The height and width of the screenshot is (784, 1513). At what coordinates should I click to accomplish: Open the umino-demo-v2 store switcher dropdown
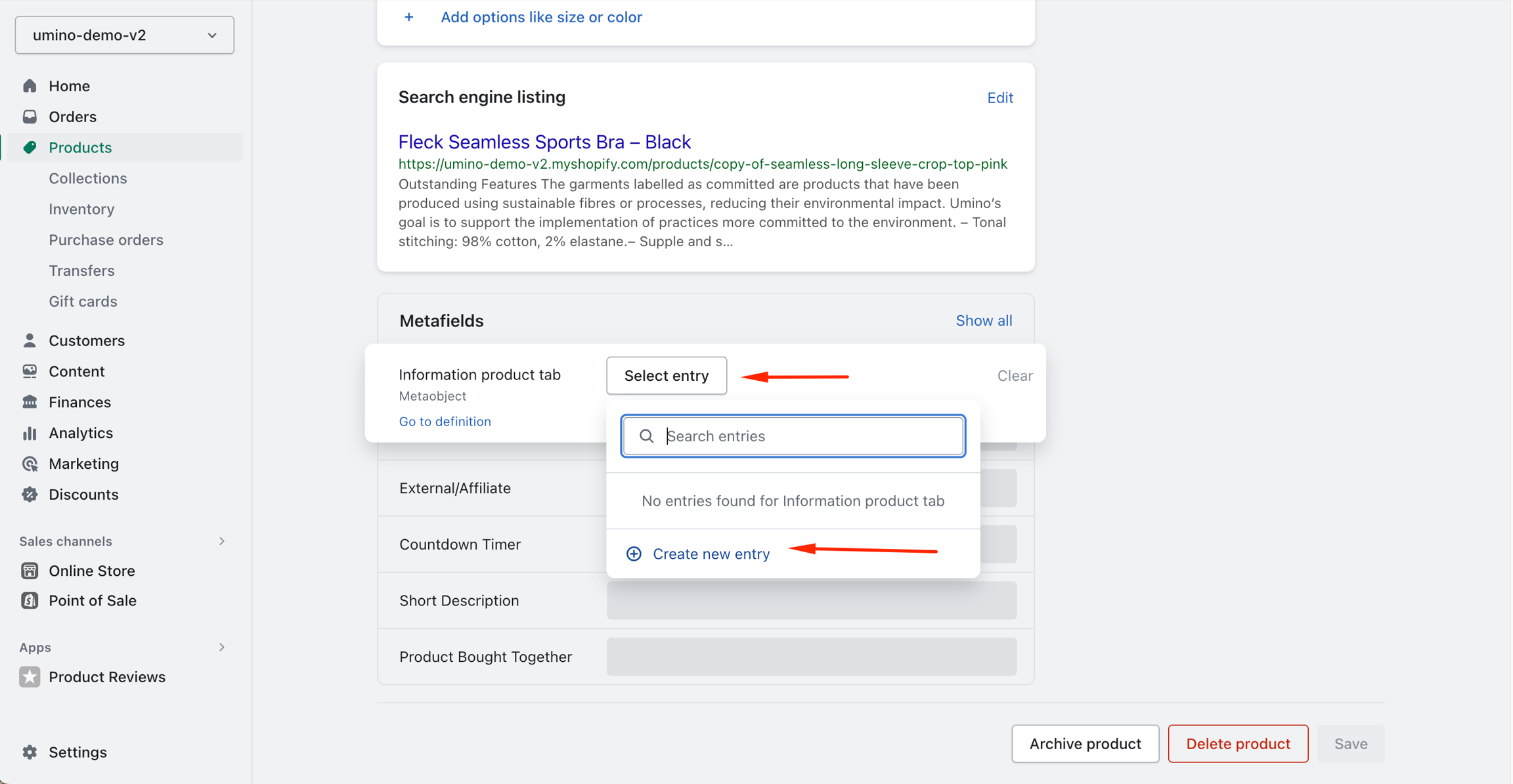coord(125,35)
